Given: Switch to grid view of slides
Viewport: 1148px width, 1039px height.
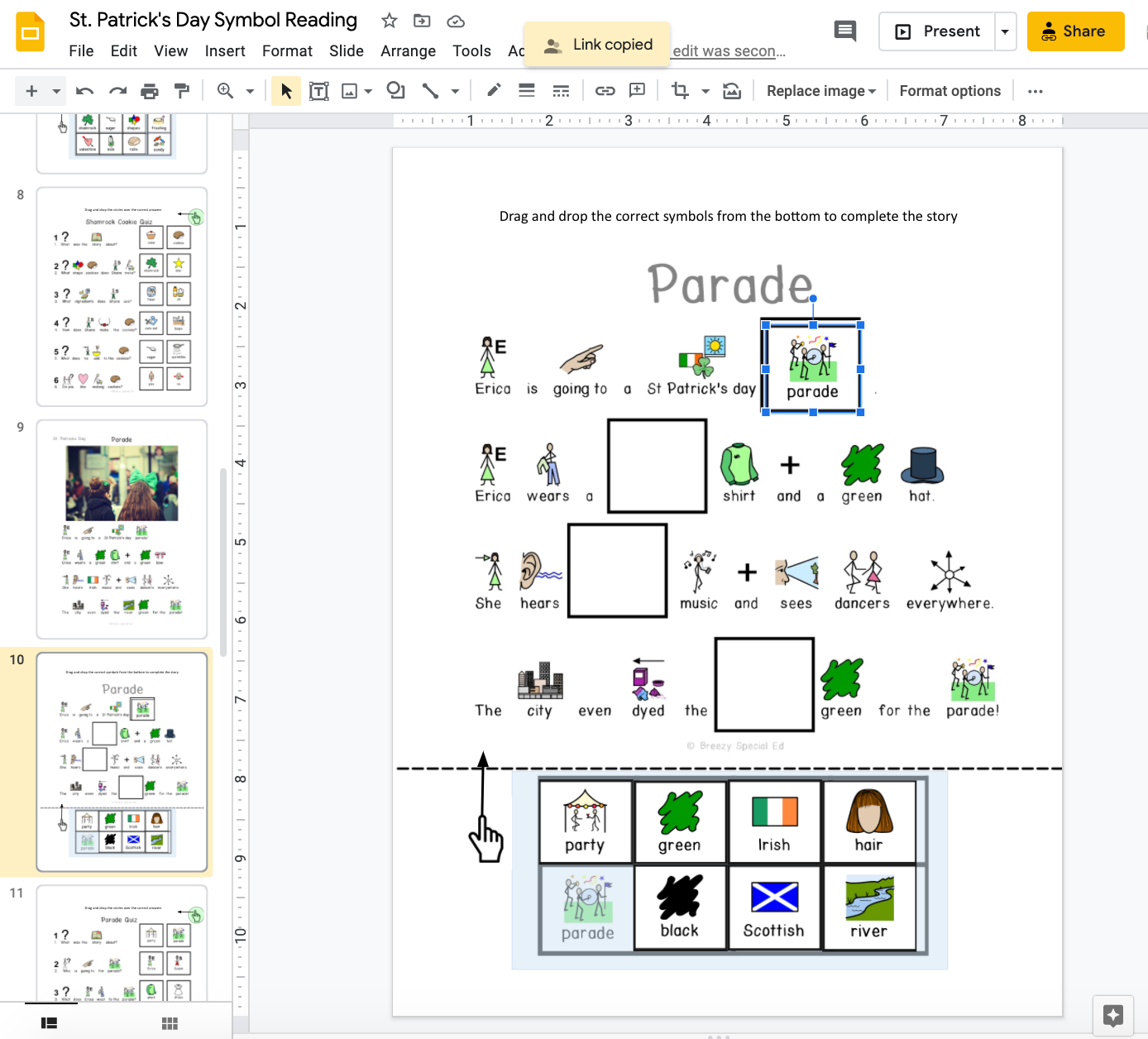Looking at the screenshot, I should coord(170,1023).
